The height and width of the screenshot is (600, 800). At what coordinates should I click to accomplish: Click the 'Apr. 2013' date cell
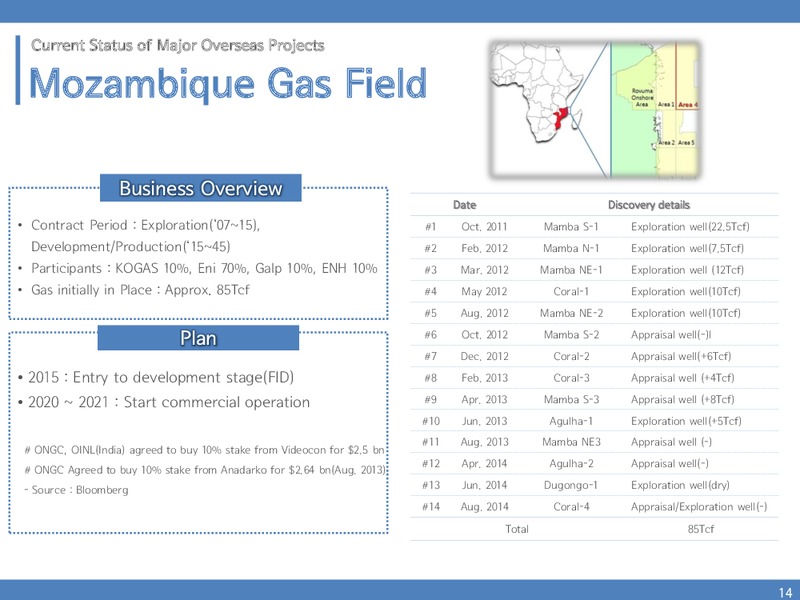(484, 399)
